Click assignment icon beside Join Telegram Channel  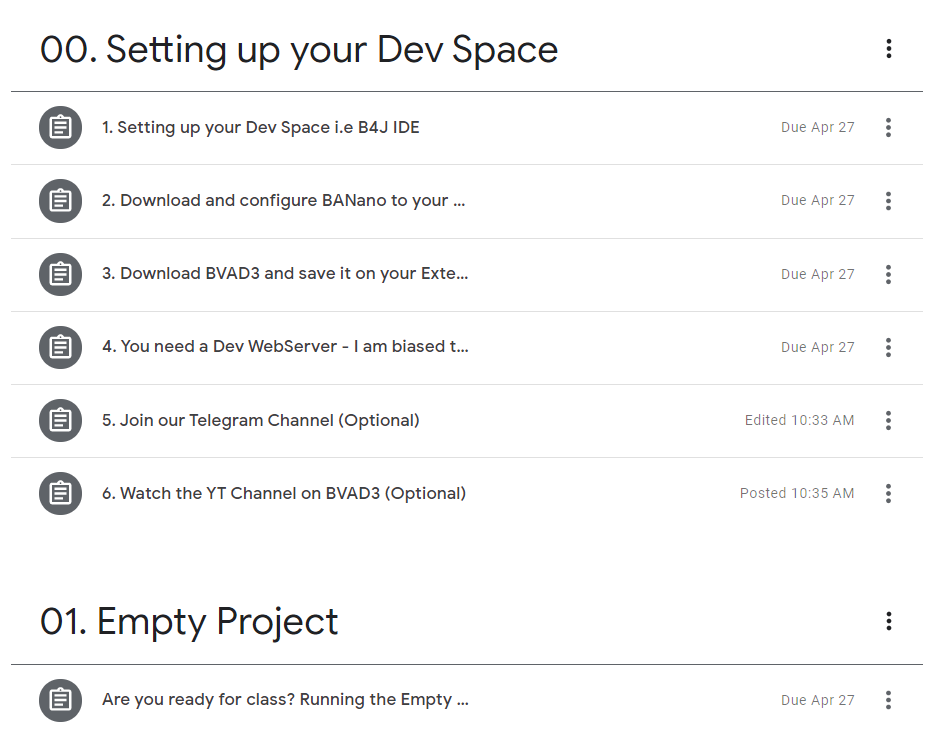(60, 420)
